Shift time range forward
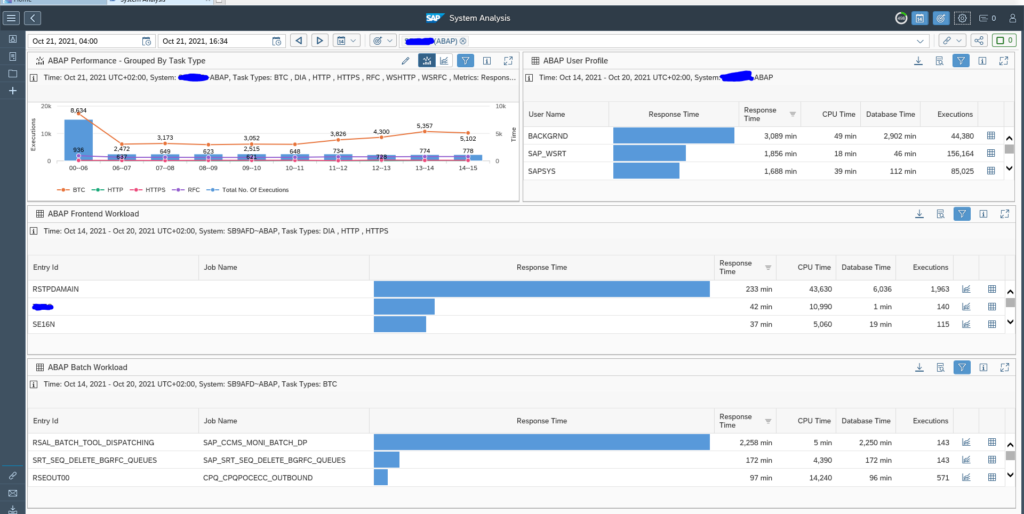The height and width of the screenshot is (514, 1024). (x=319, y=40)
